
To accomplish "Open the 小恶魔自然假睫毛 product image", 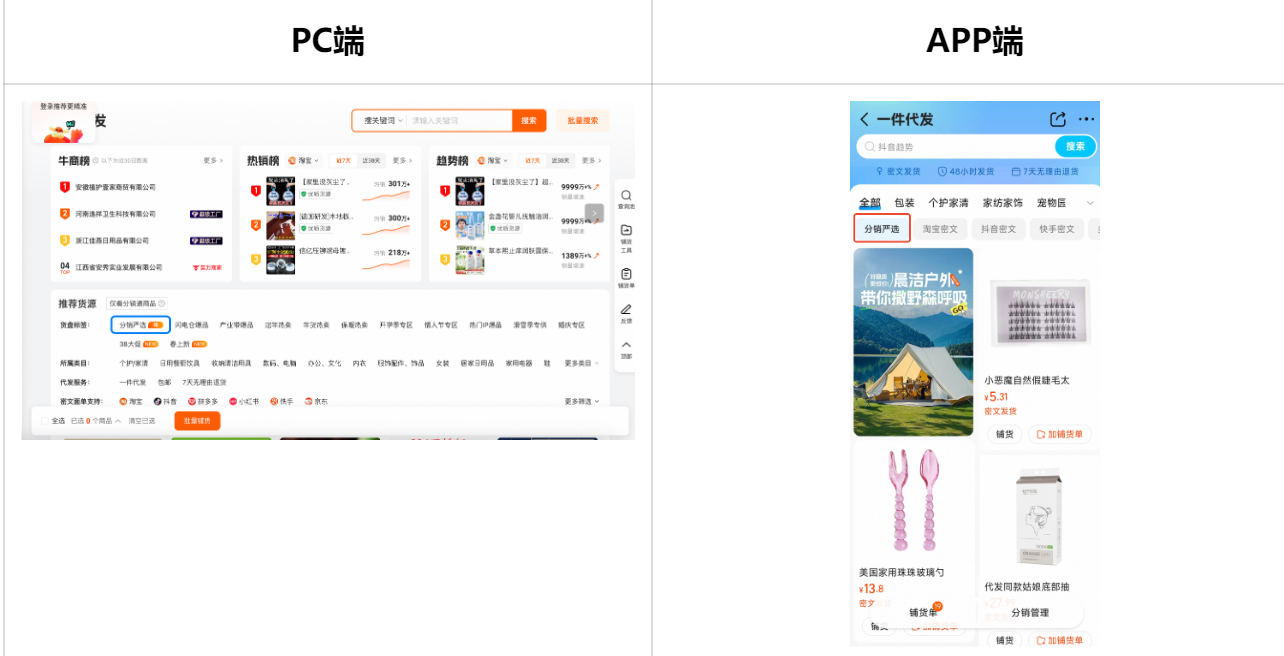I will (x=1039, y=313).
